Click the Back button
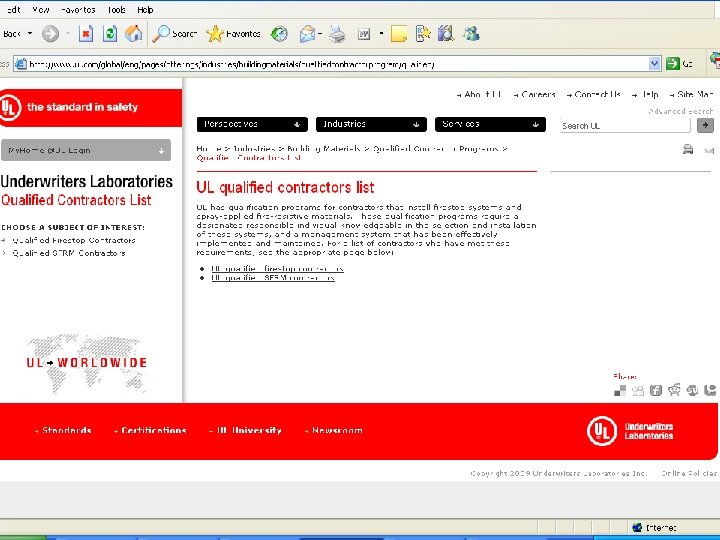720x540 pixels. [x=11, y=34]
